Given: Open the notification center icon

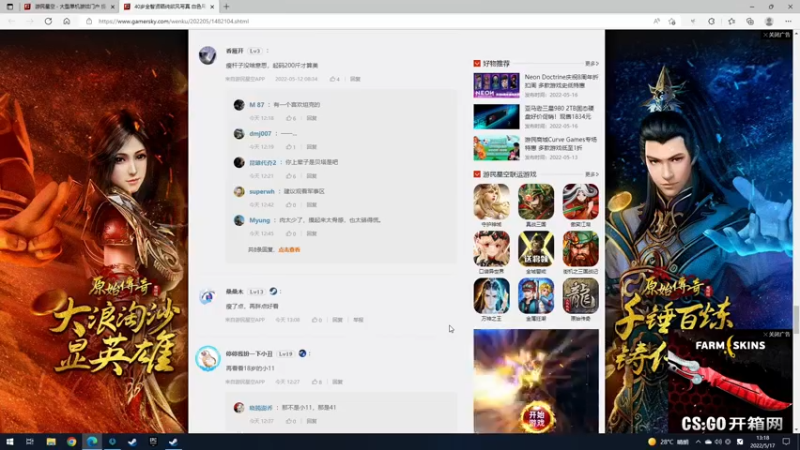Looking at the screenshot, I should coord(786,442).
